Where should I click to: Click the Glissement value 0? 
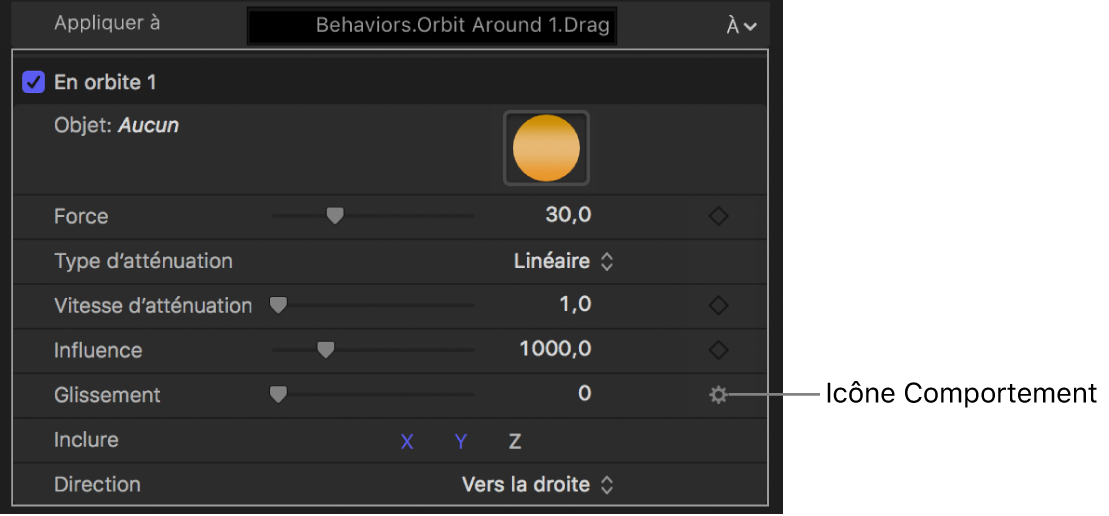point(584,394)
